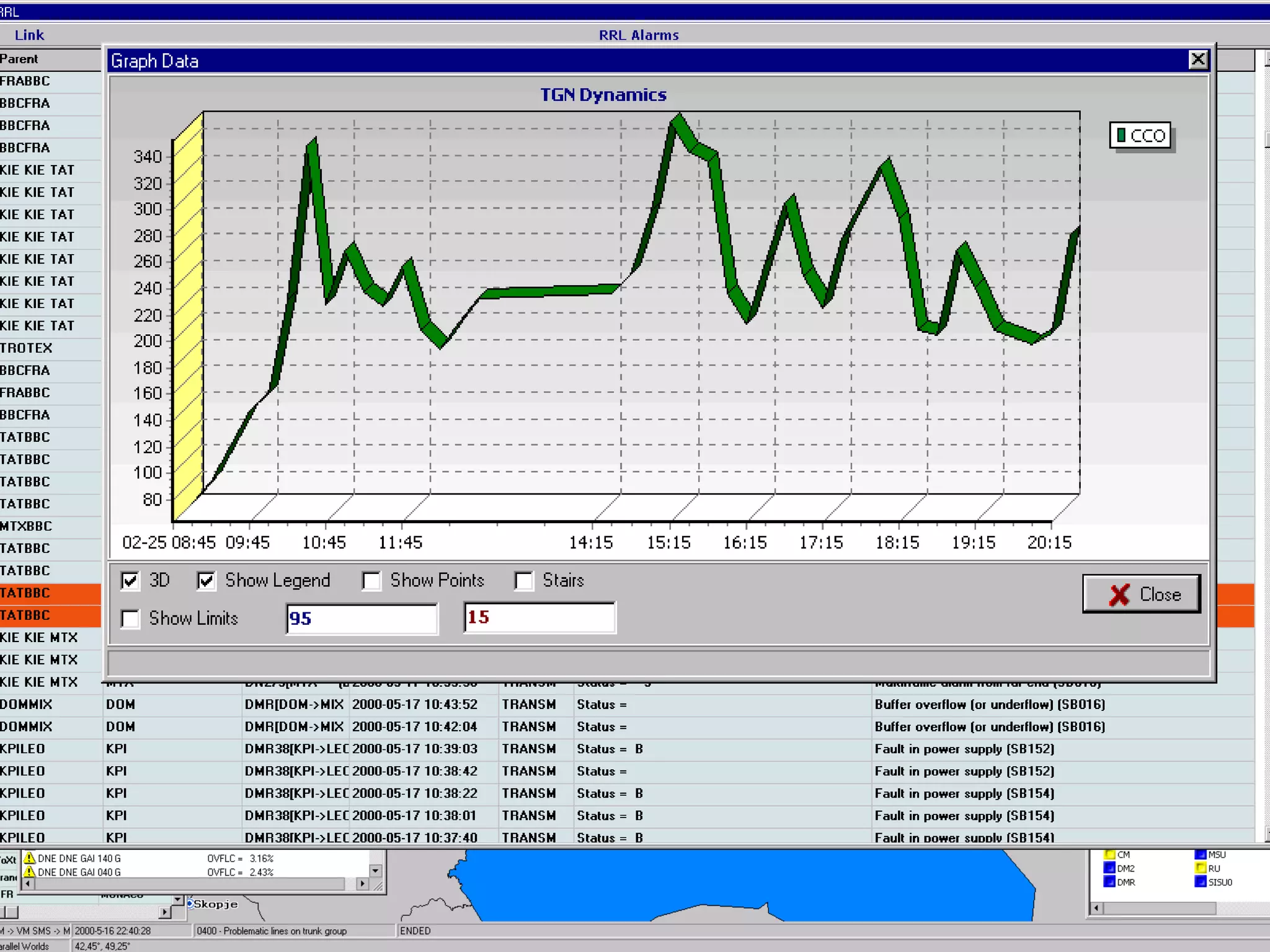Click the yellow CM legend icon
The image size is (1270, 952).
coord(1109,855)
